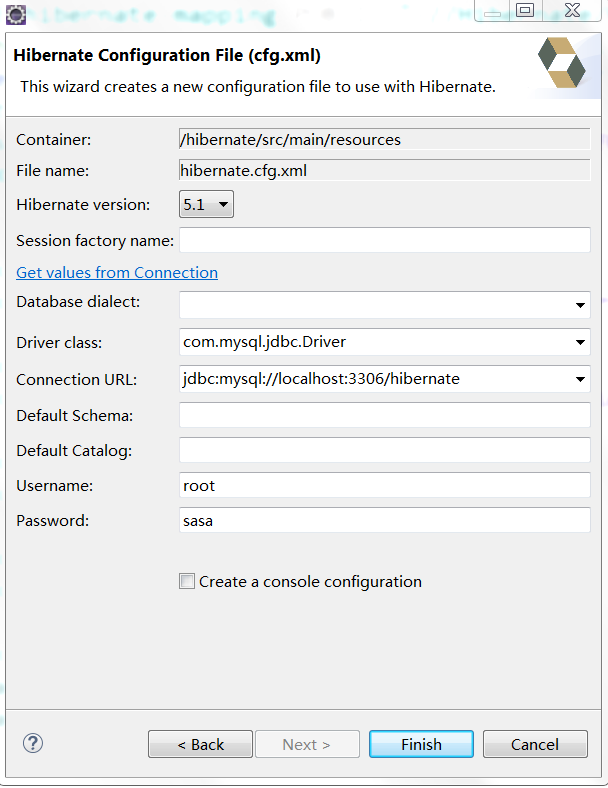Click the disabled Next button
608x788 pixels.
307,744
